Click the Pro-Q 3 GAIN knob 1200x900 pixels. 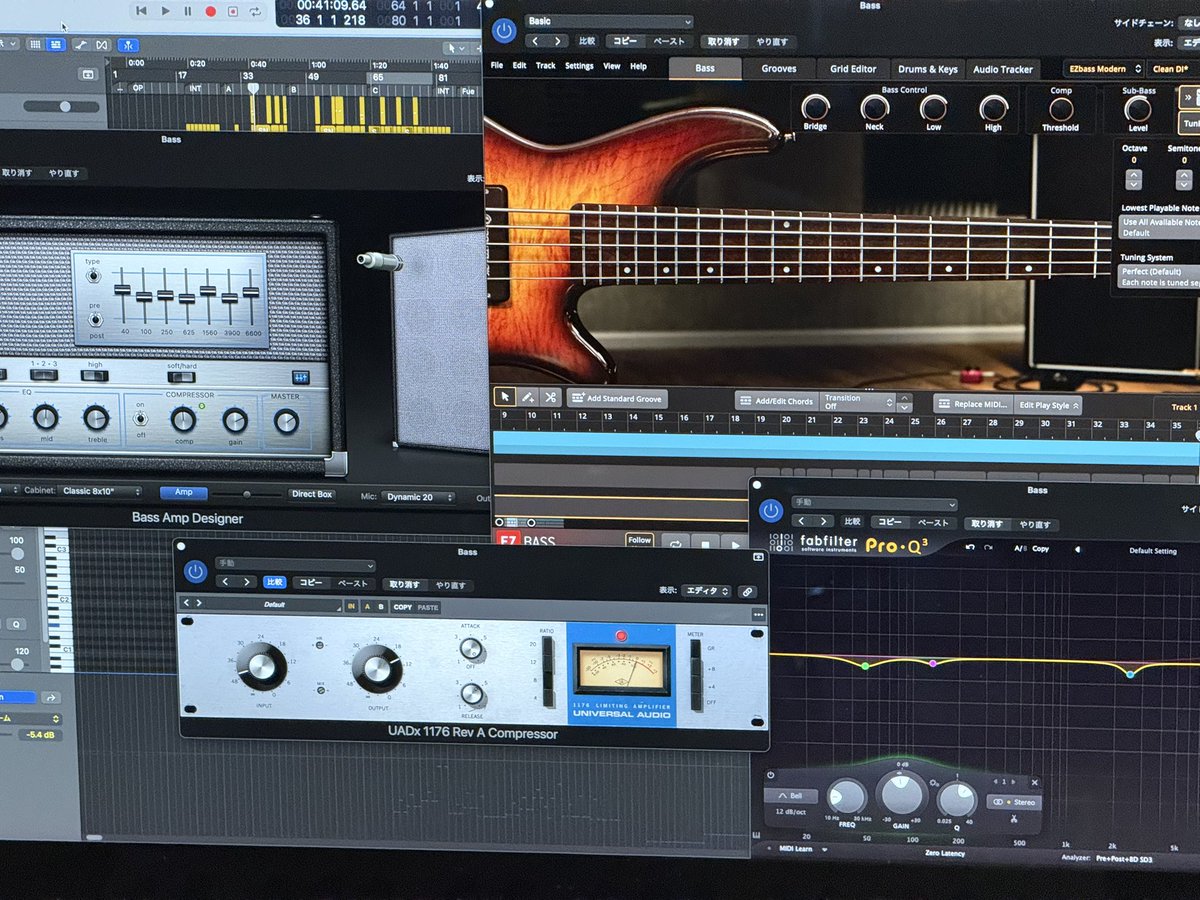point(901,795)
